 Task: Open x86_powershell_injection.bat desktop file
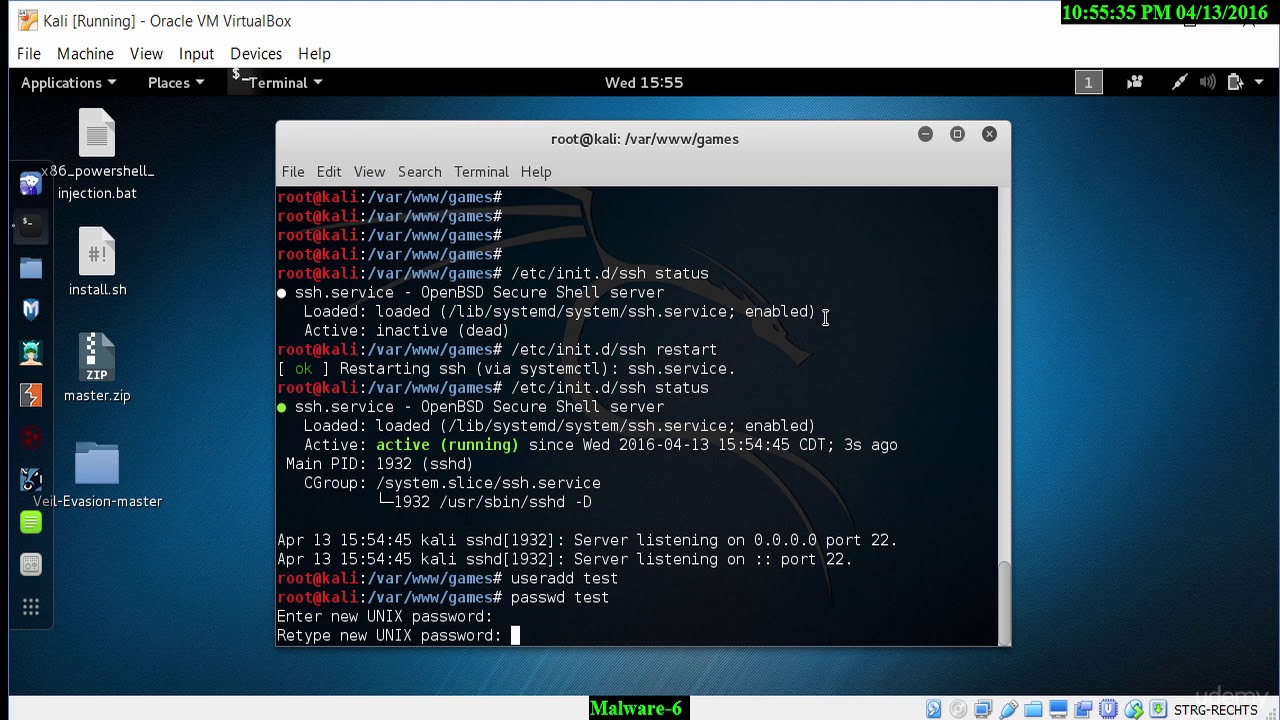point(97,155)
